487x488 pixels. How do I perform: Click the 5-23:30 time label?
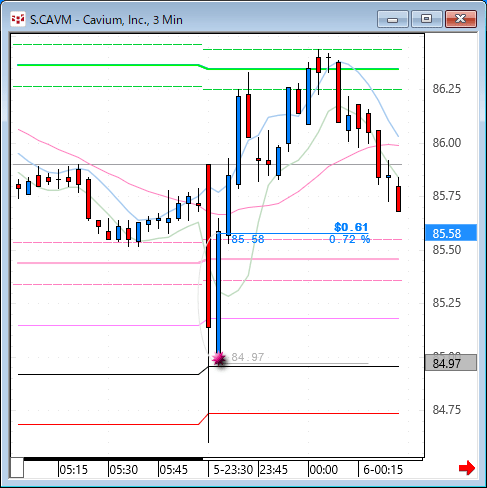click(233, 470)
